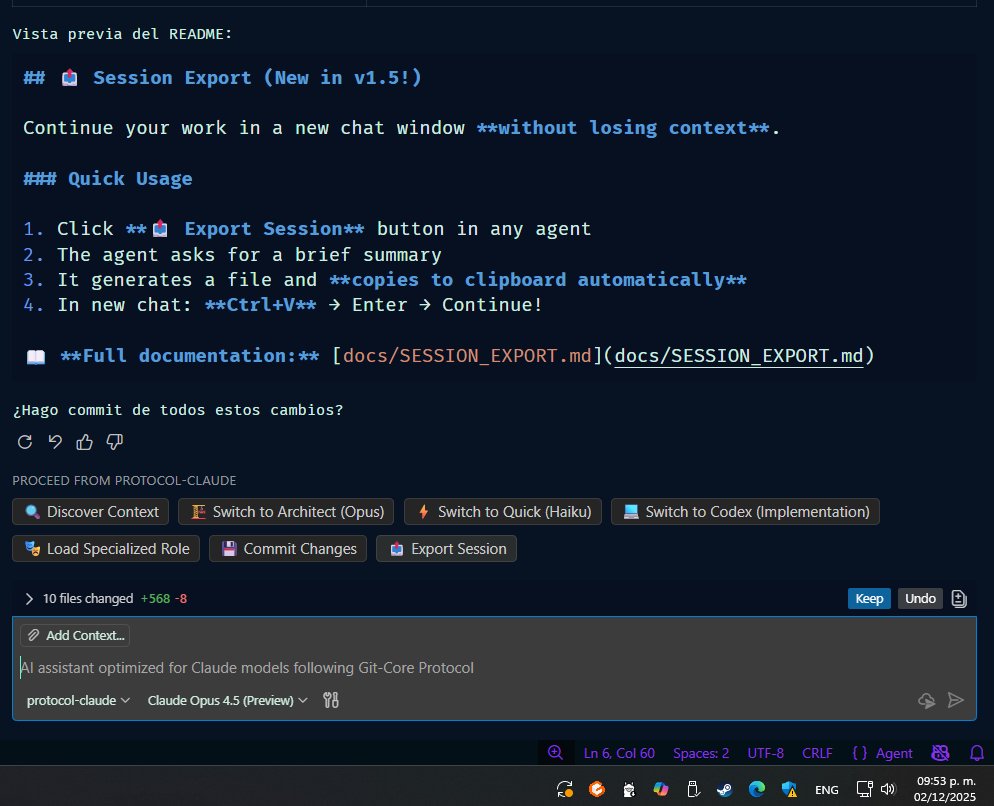Image resolution: width=994 pixels, height=806 pixels.
Task: Click the cloud delegate icon next to send
Action: [x=927, y=700]
